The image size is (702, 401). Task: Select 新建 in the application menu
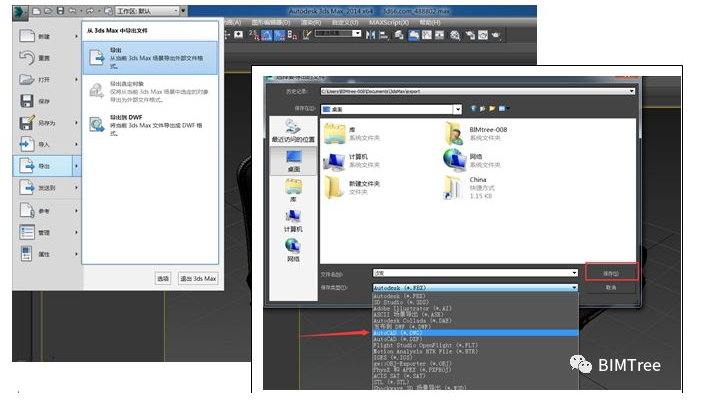click(46, 36)
